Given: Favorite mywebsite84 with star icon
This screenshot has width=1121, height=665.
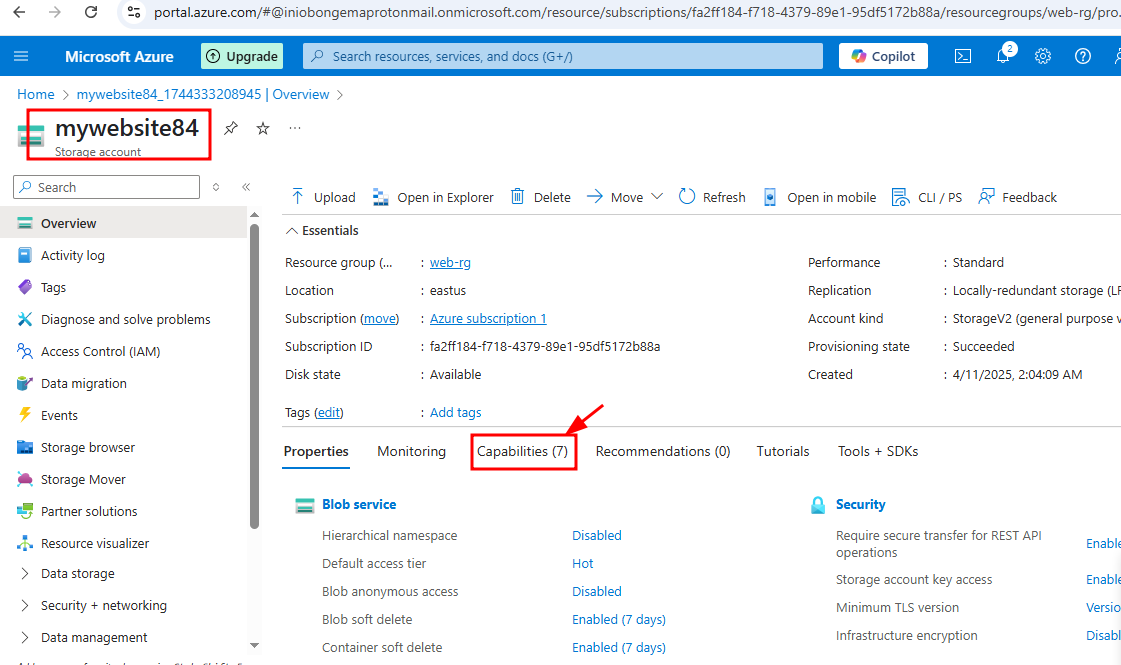Looking at the screenshot, I should click(263, 128).
